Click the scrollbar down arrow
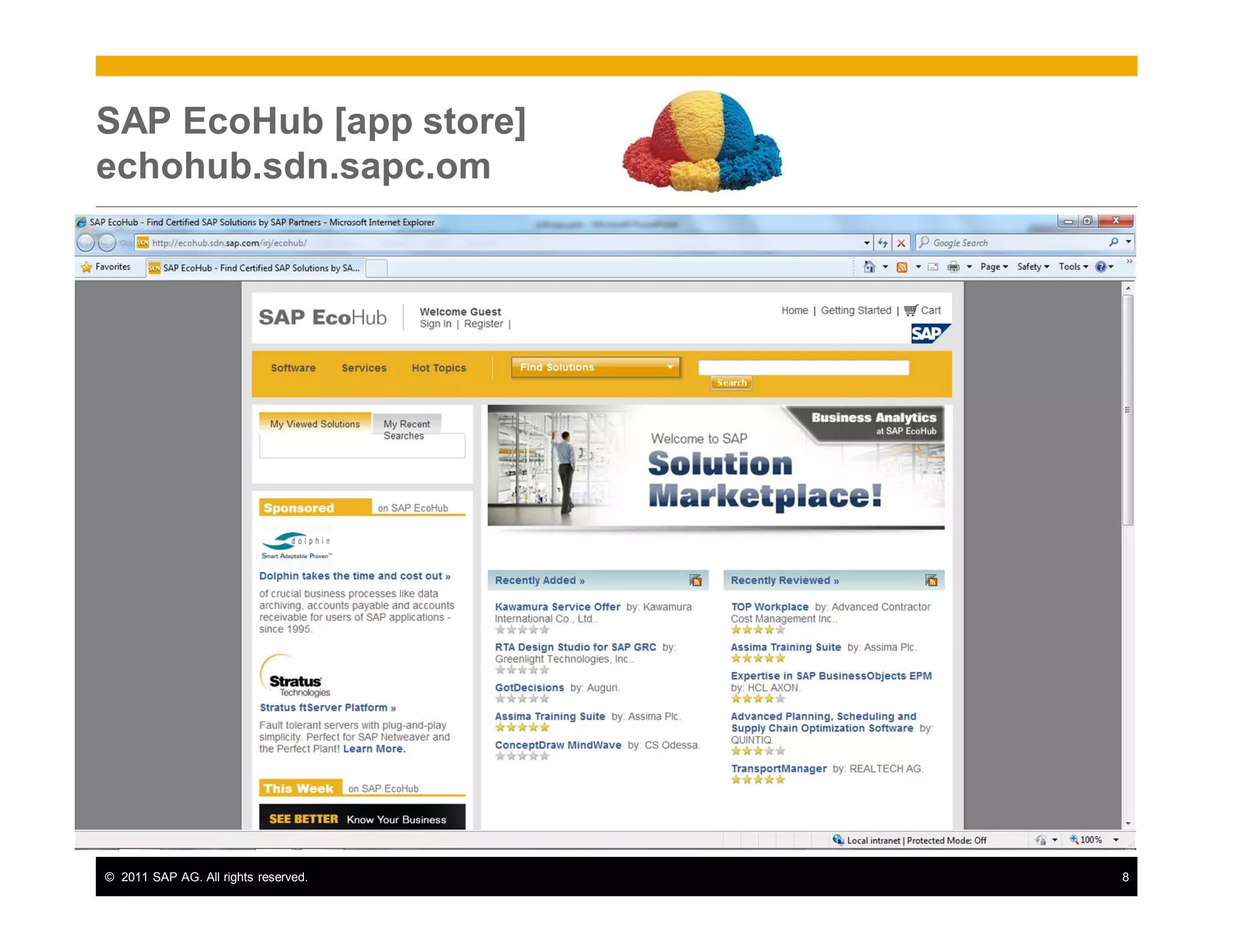 click(x=1128, y=824)
